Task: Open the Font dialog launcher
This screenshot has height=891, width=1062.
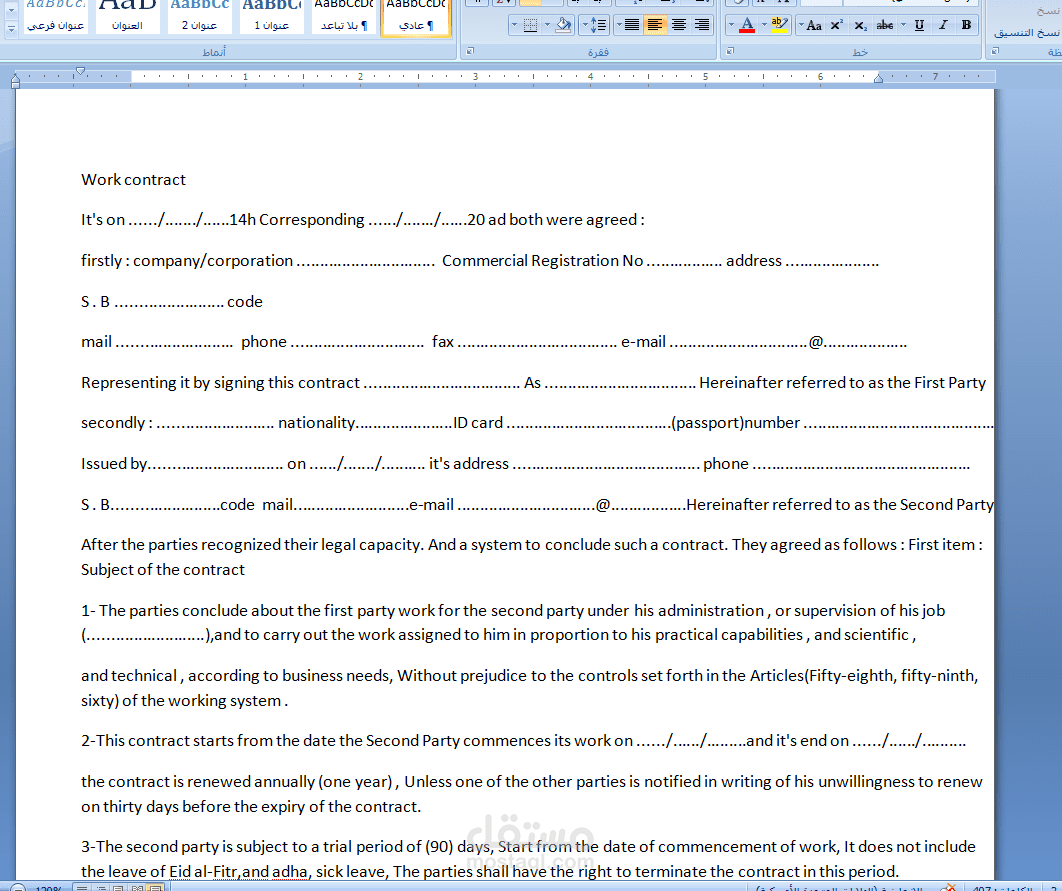Action: (729, 51)
